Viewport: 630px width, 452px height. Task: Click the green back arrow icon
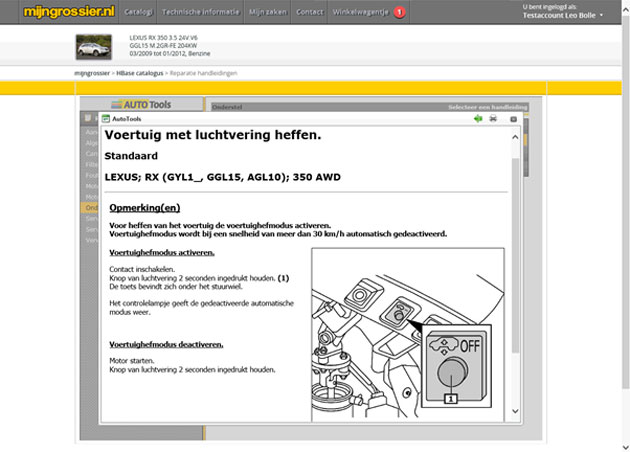(x=478, y=119)
